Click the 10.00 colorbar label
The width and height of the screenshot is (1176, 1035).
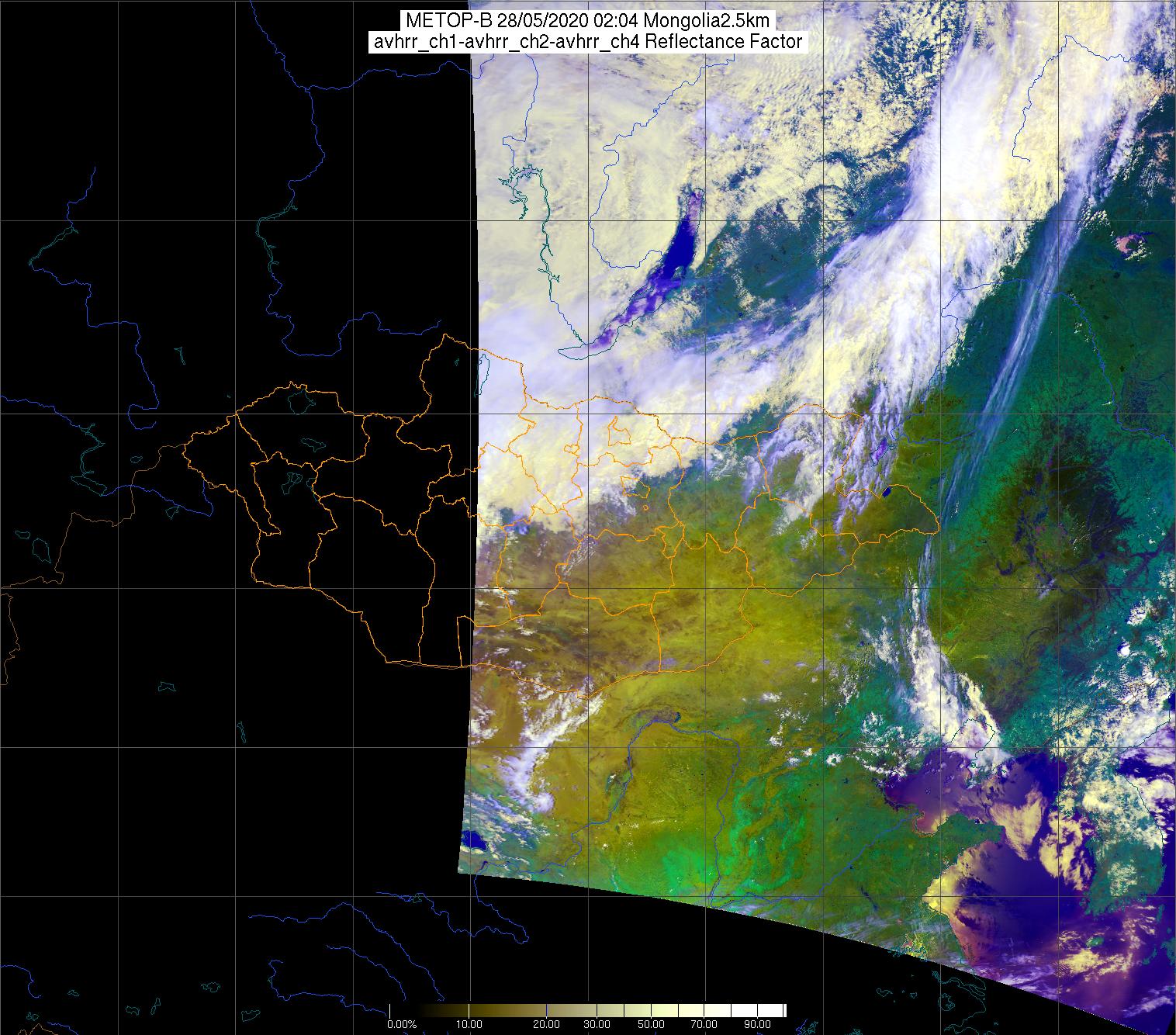[x=469, y=1025]
